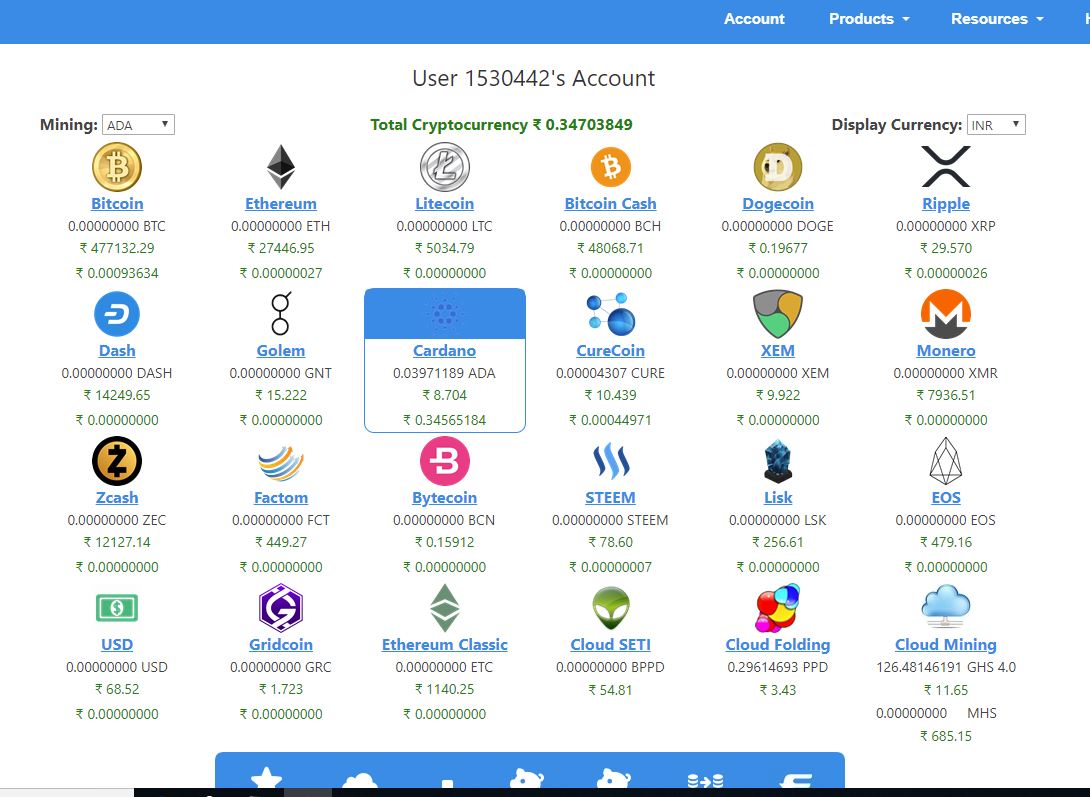Select the Cloud Mining link
This screenshot has height=797, width=1090.
click(945, 644)
